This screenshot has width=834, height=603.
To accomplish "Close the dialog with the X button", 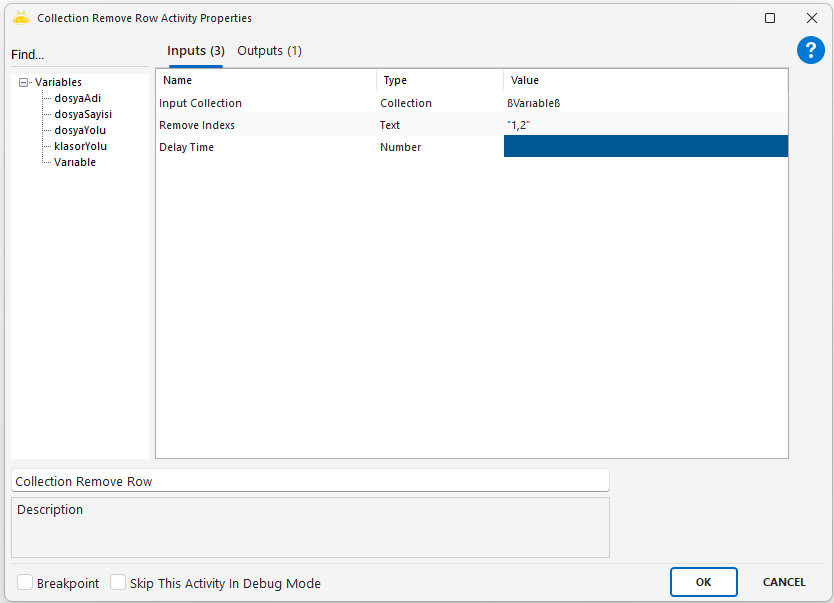I will point(812,18).
